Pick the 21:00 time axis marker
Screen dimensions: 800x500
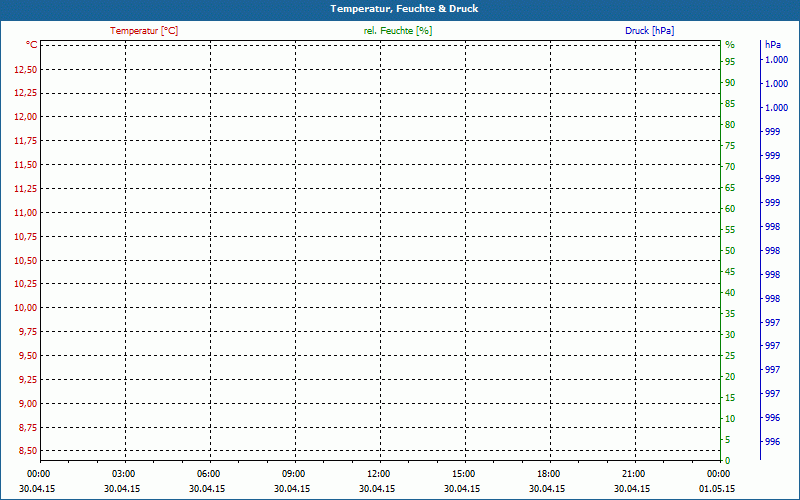(633, 473)
